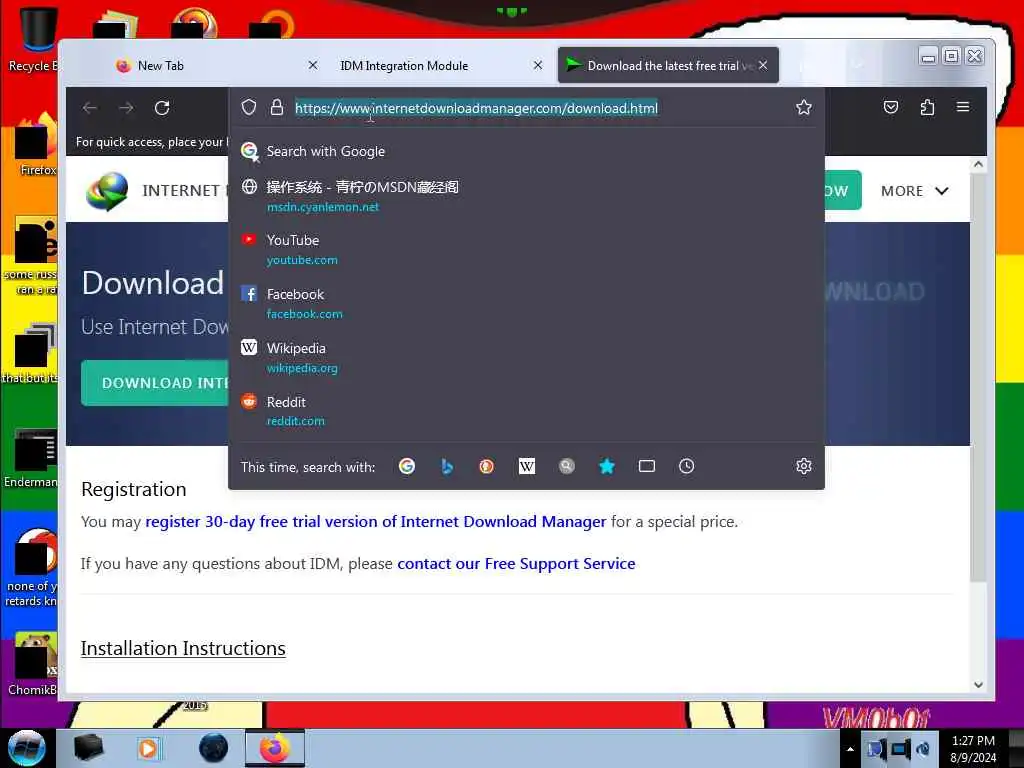Image resolution: width=1024 pixels, height=768 pixels.
Task: Search bookmarks using the blue star icon
Action: pos(607,466)
